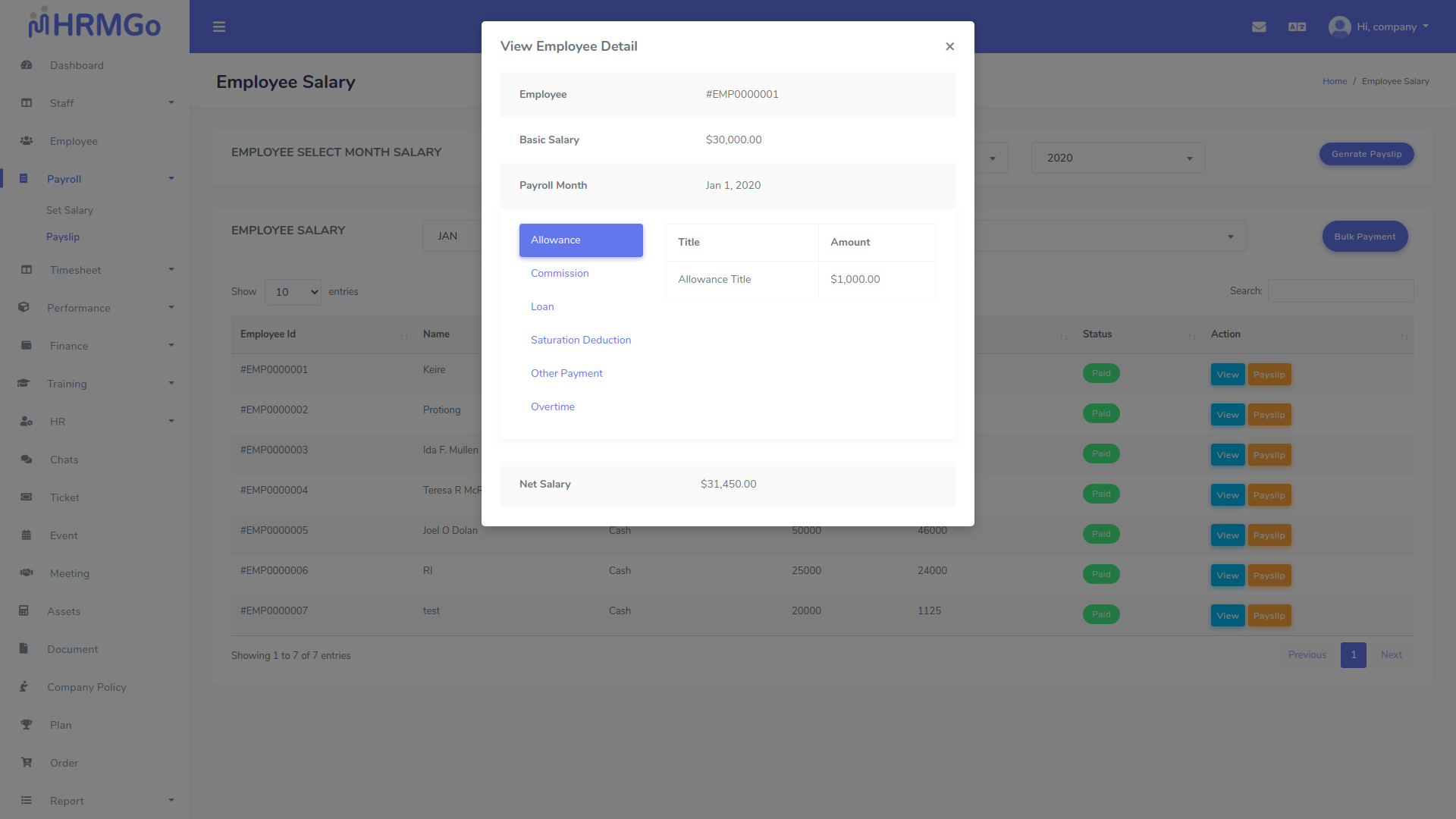This screenshot has width=1456, height=819.
Task: Click the Ticket sidebar icon
Action: pyautogui.click(x=27, y=497)
